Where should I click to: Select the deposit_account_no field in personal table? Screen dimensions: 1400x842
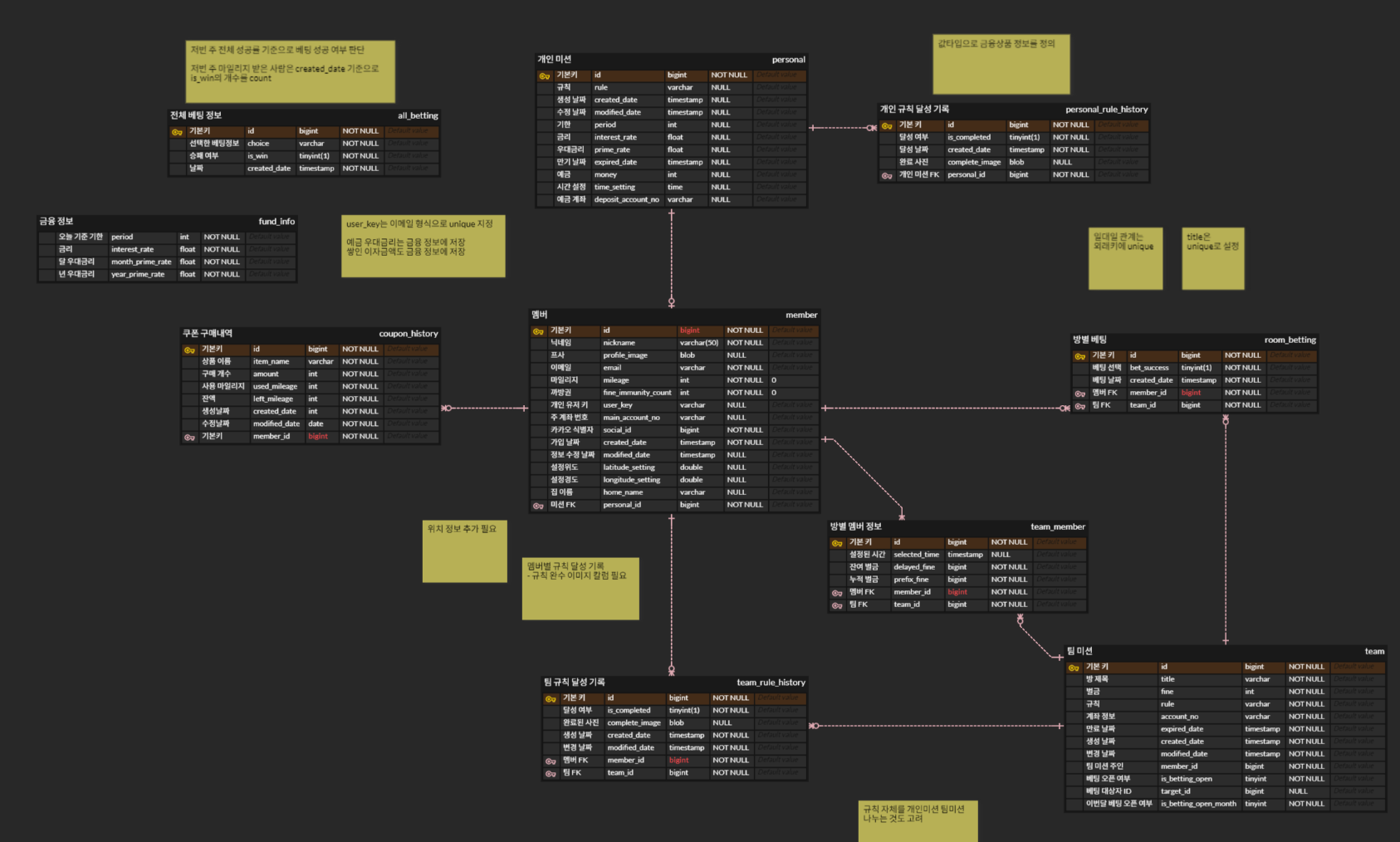tap(626, 199)
